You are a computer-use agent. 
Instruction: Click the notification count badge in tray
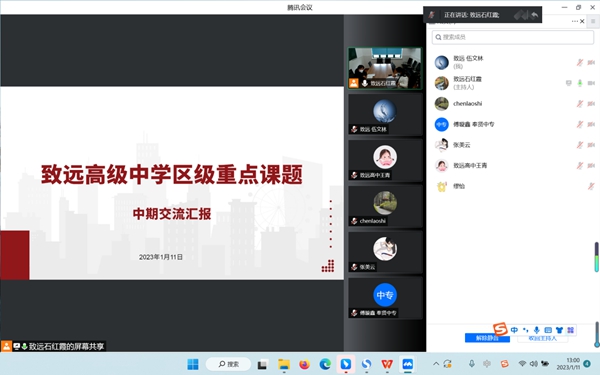click(x=587, y=364)
